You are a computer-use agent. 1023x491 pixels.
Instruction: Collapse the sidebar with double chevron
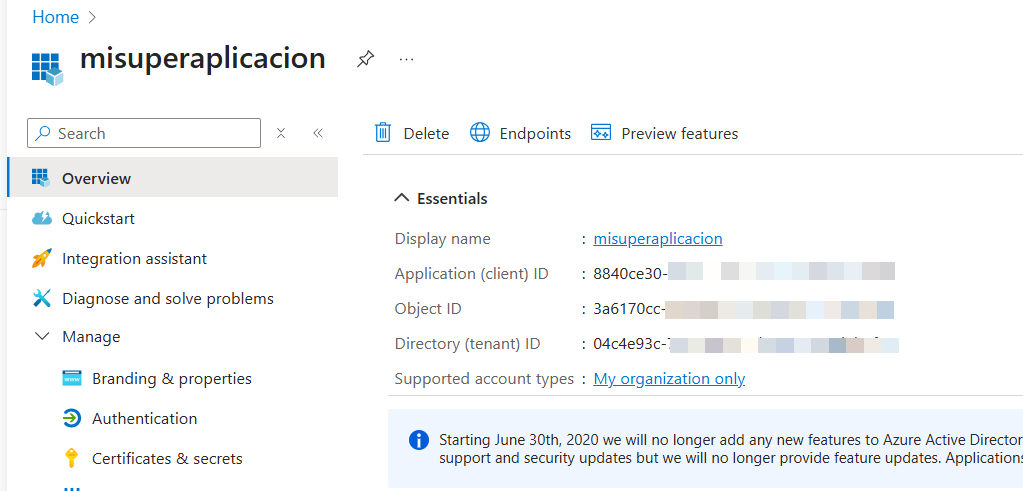coord(318,133)
